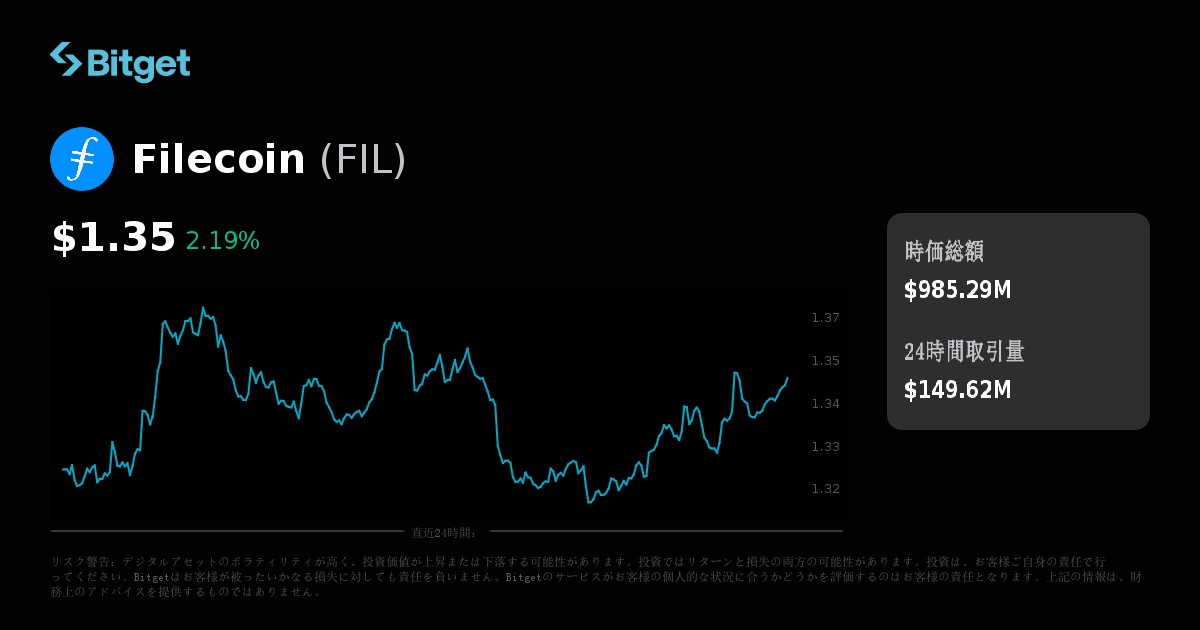This screenshot has width=1200, height=630.
Task: Expand the 直近24時間 chart range label
Action: 441,521
